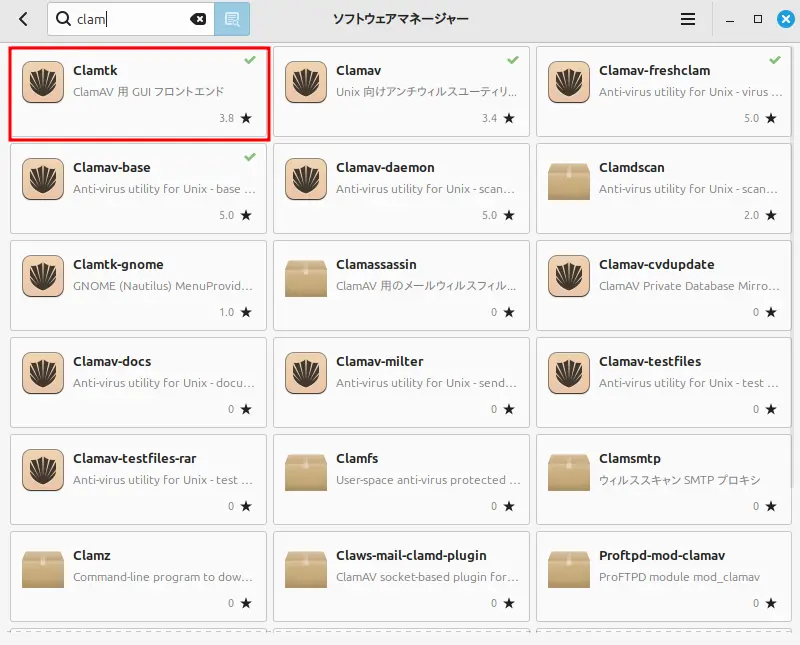Open the Clamtk-gnome title
The width and height of the screenshot is (800, 645).
(x=118, y=264)
